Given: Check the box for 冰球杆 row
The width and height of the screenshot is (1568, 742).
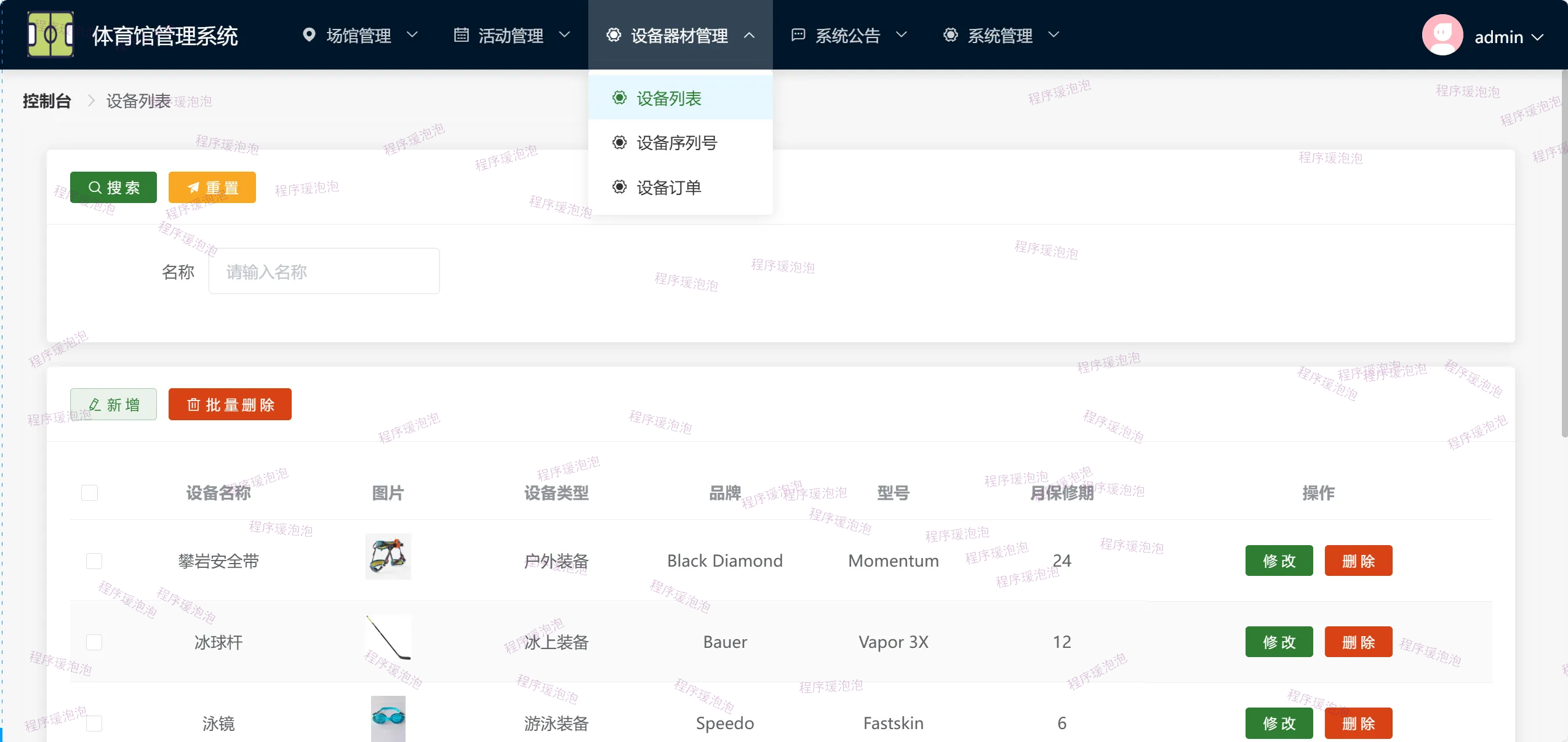Looking at the screenshot, I should coord(94,642).
